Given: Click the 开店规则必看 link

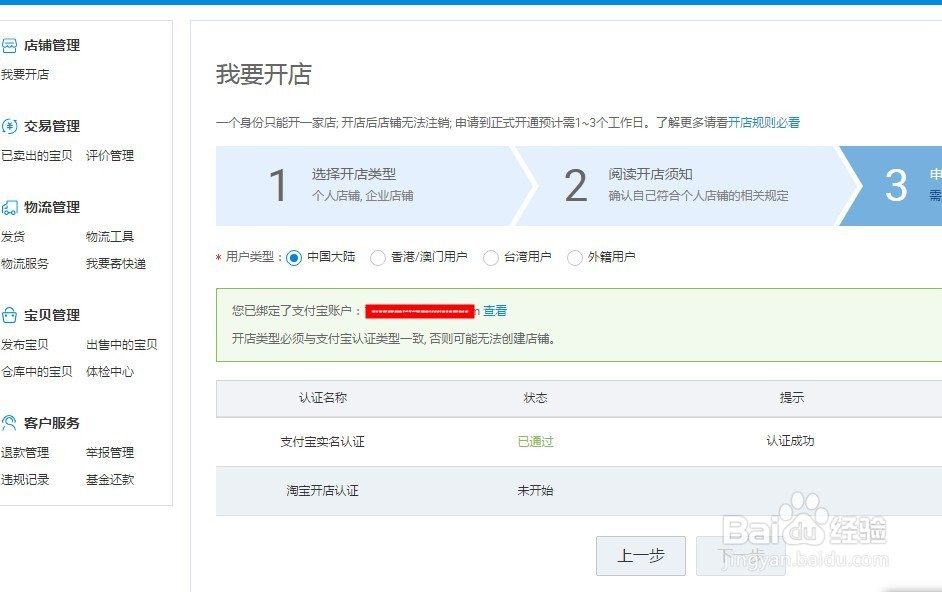Looking at the screenshot, I should pos(764,123).
